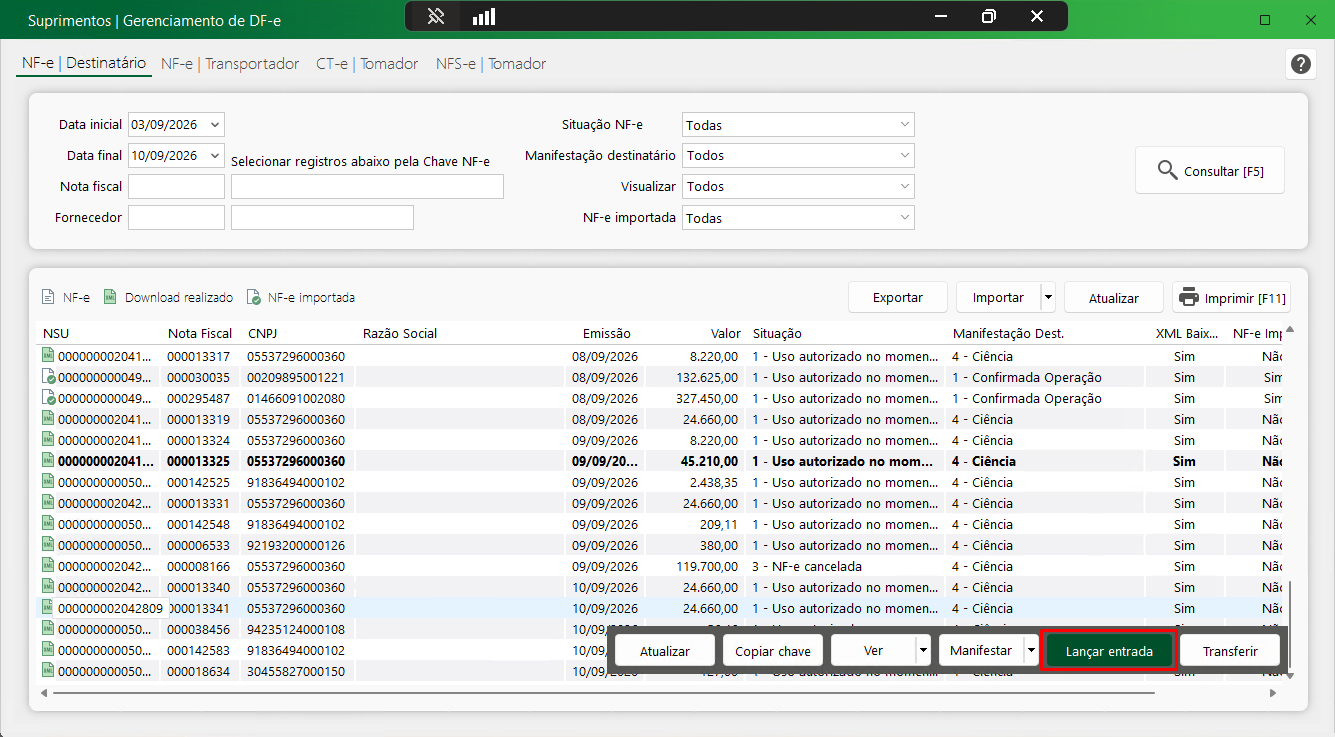
Task: Open the help question mark icon
Action: tap(1300, 64)
